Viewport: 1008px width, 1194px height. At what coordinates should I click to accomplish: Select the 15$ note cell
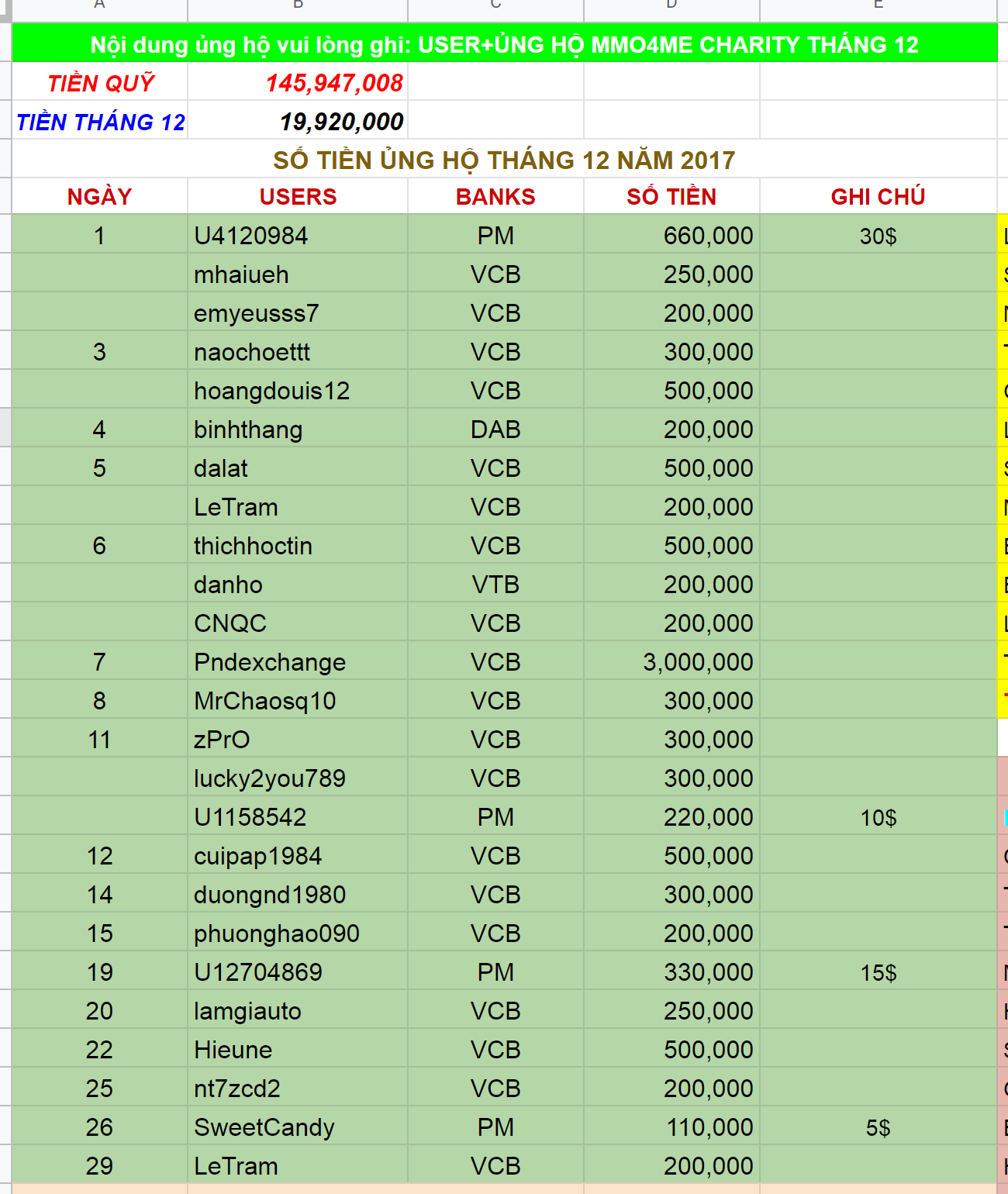point(878,972)
